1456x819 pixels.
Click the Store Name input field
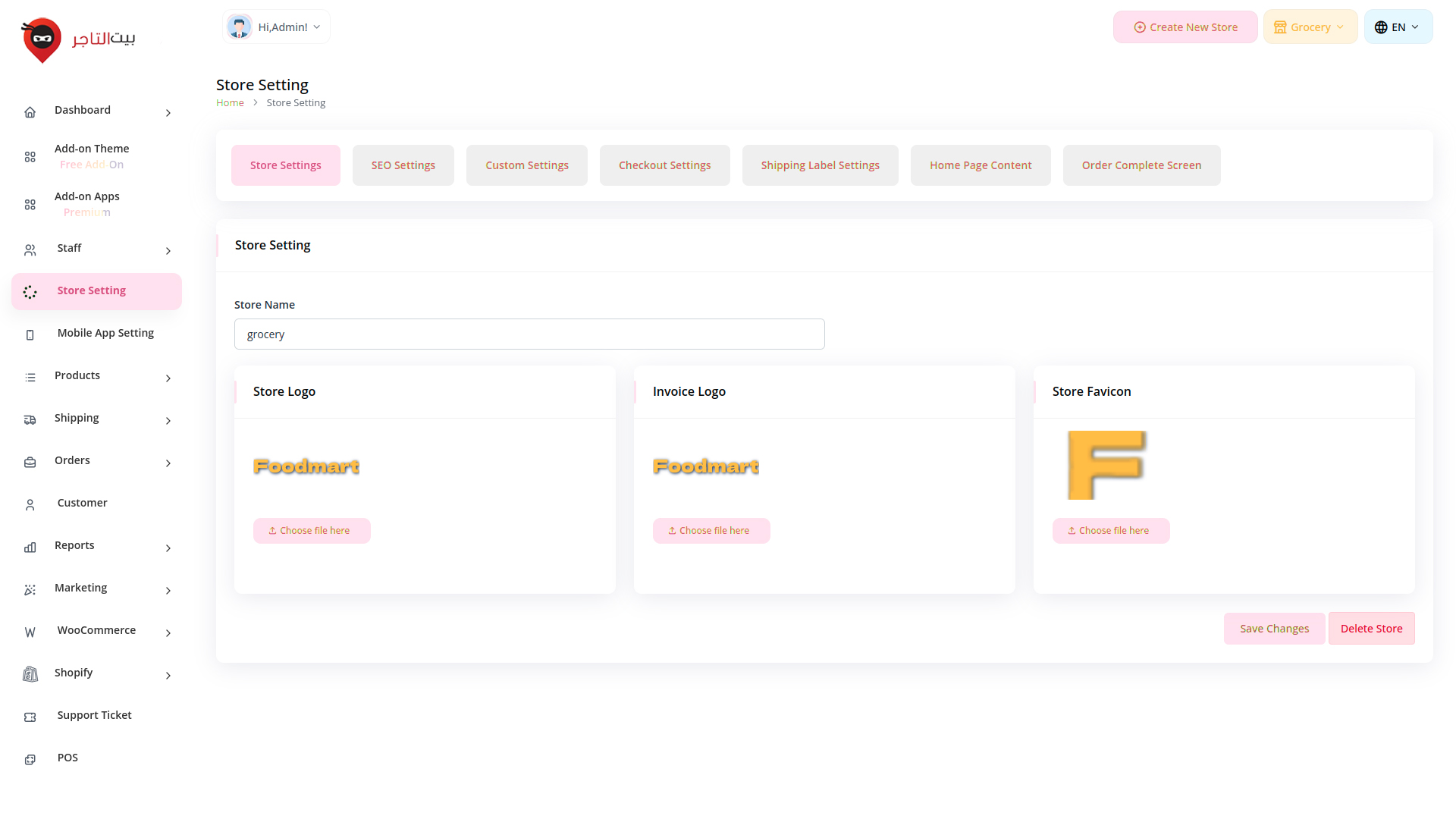tap(529, 334)
